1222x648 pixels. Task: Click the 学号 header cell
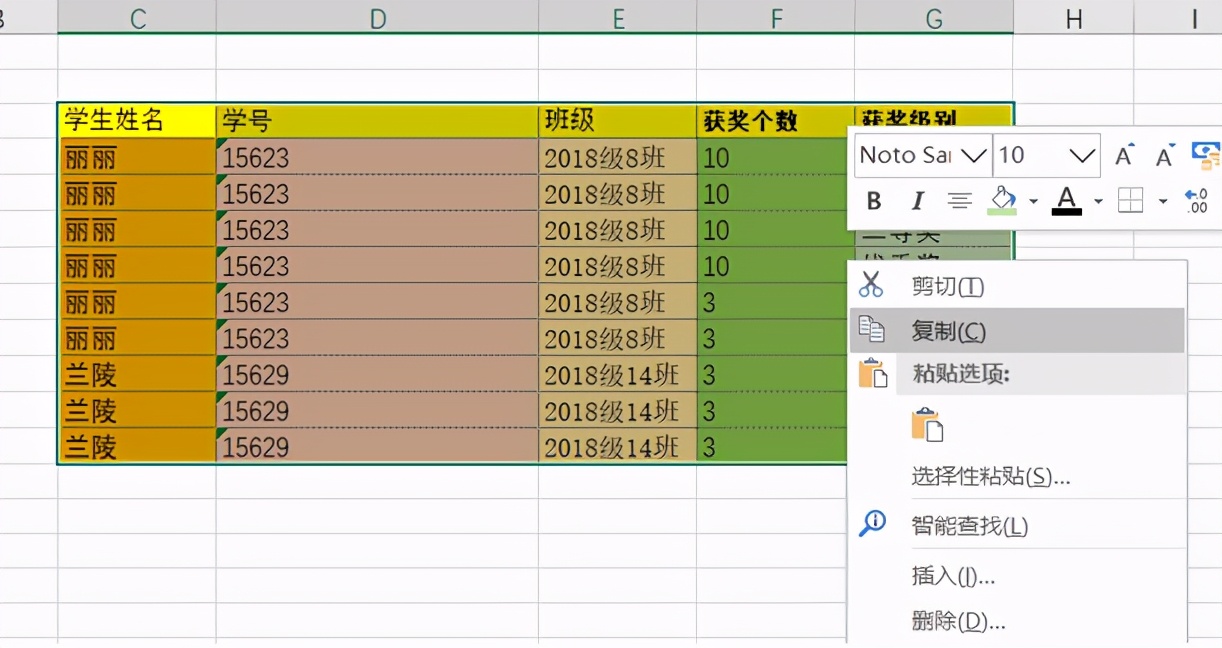pyautogui.click(x=377, y=121)
